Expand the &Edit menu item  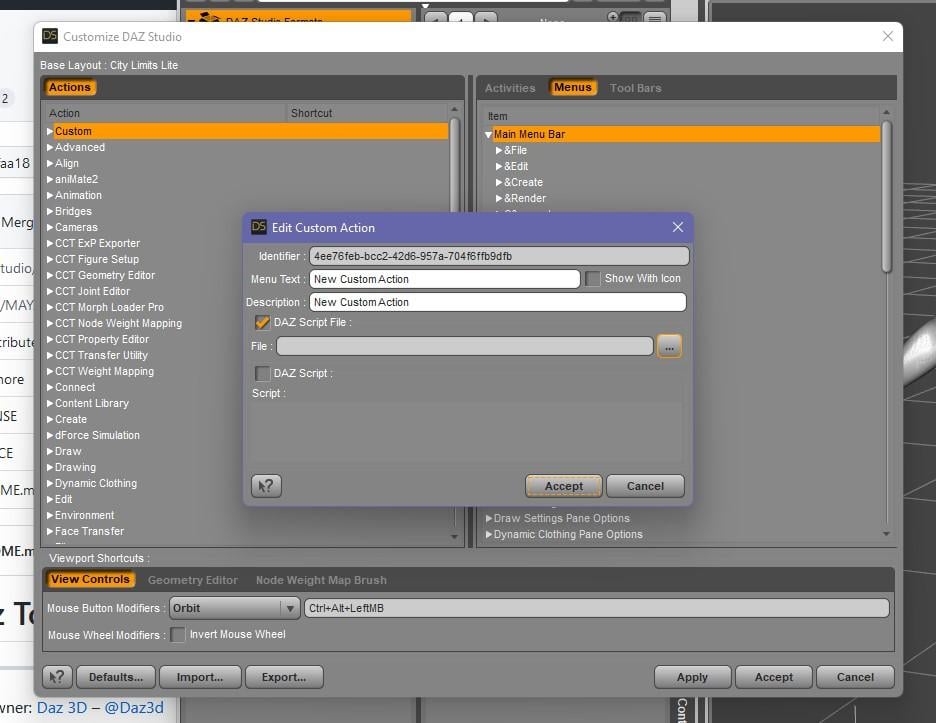(499, 167)
